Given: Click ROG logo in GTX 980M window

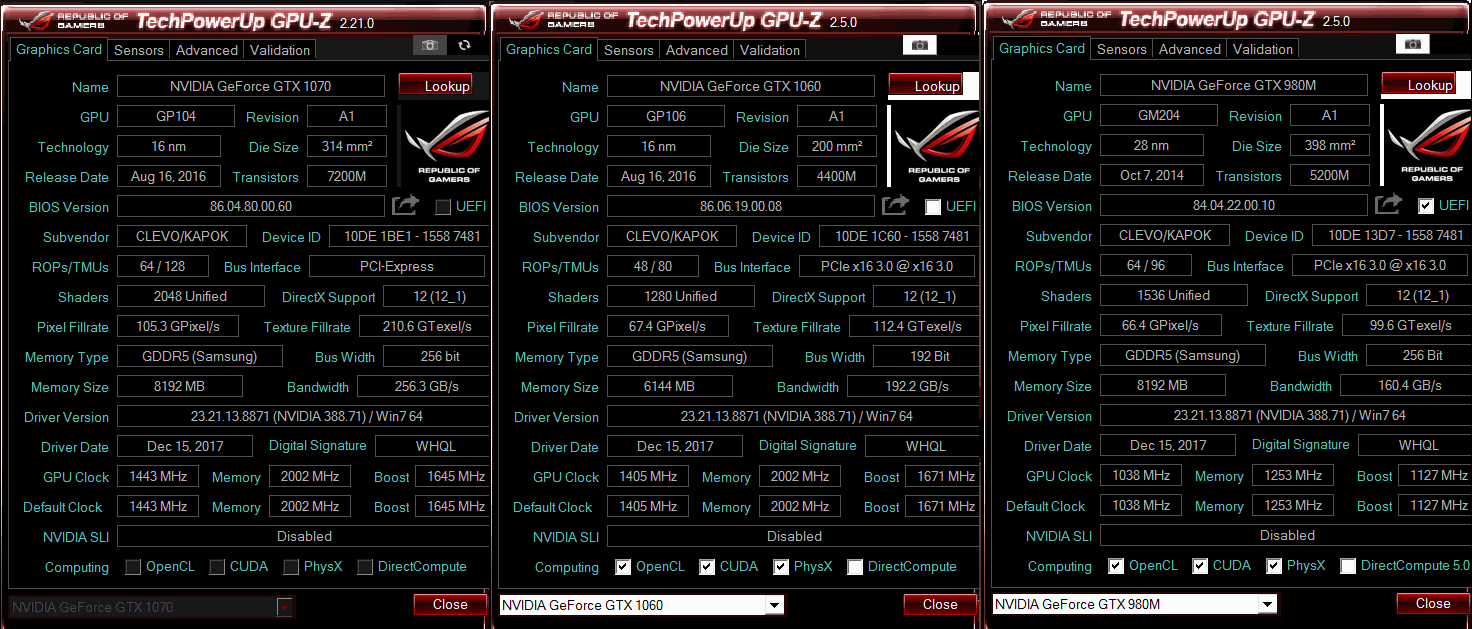Looking at the screenshot, I should tap(1427, 146).
